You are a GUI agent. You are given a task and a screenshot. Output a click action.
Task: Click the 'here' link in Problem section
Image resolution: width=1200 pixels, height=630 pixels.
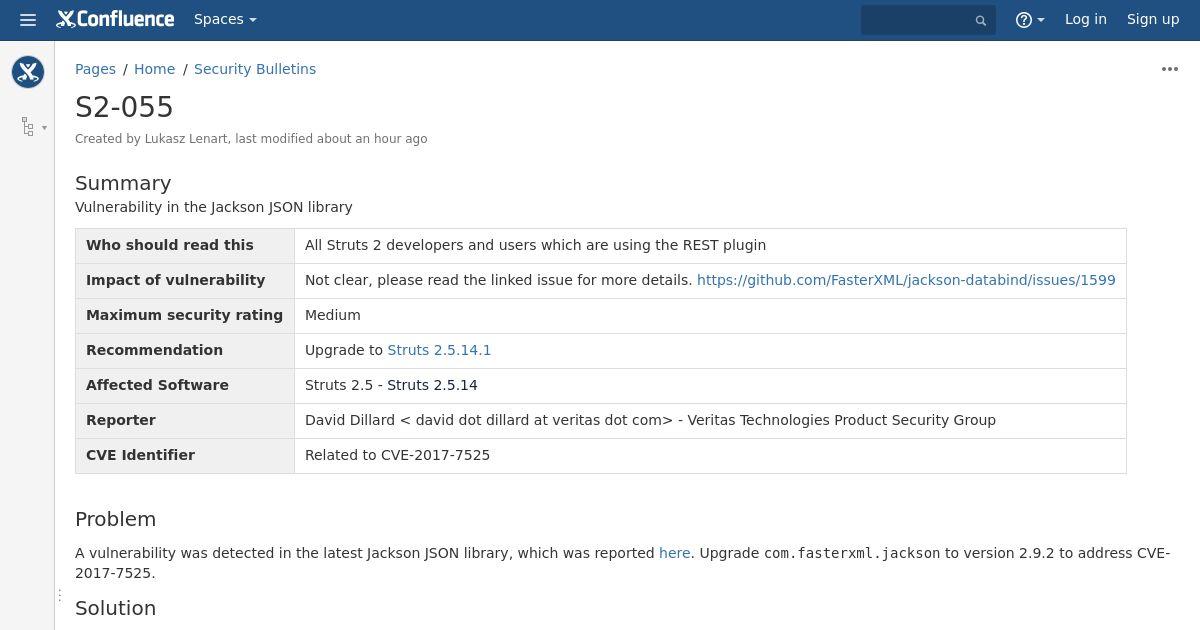pyautogui.click(x=674, y=553)
